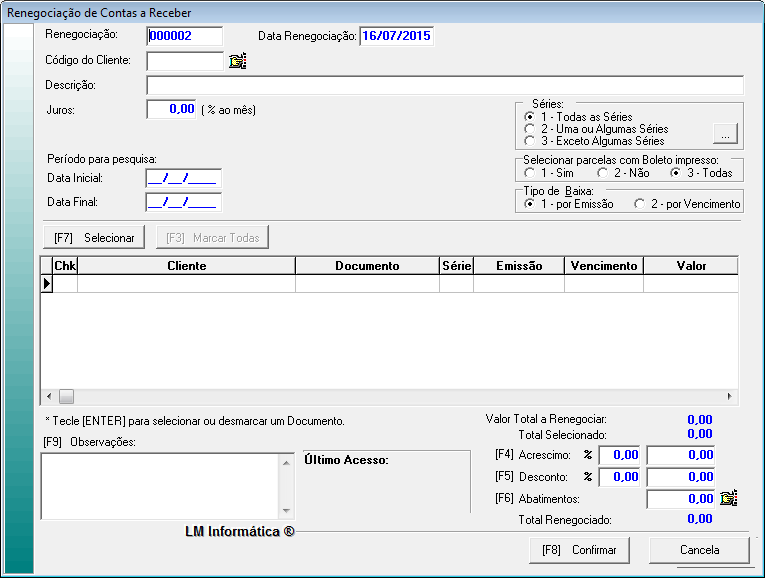This screenshot has height=578, width=765.
Task: Select '1 - Todas as Séries' option
Action: point(529,118)
